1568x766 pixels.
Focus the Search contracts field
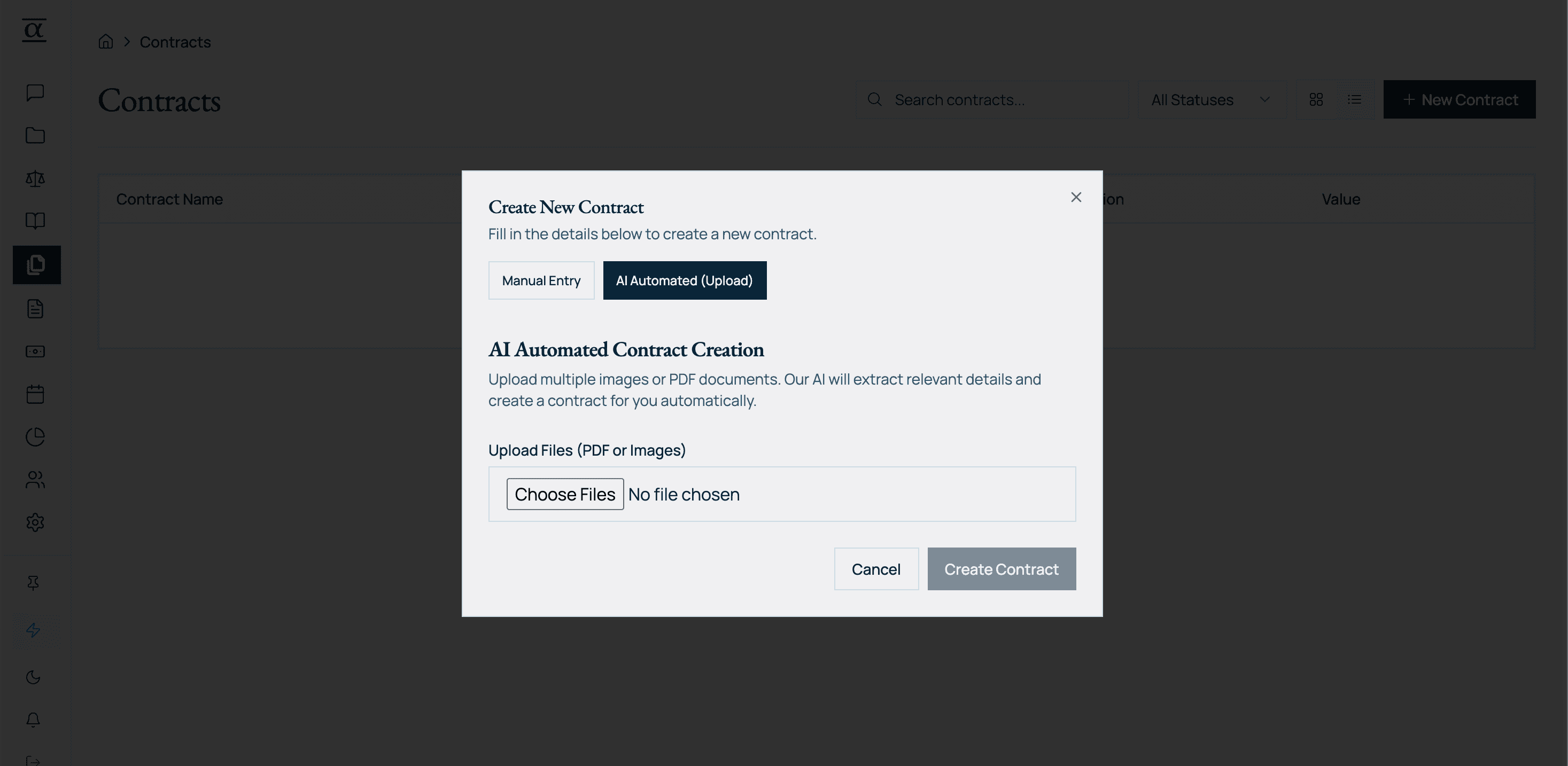tap(992, 100)
